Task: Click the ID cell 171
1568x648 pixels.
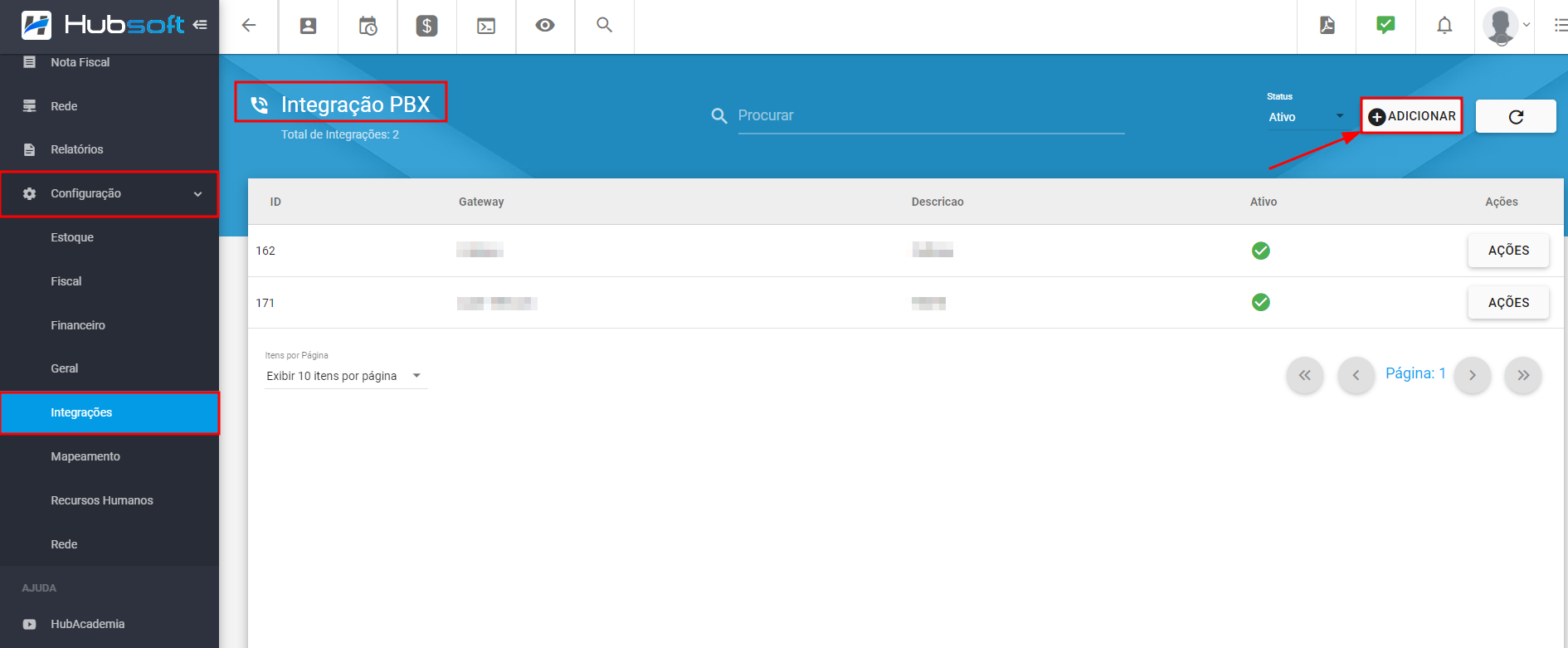Action: click(265, 303)
